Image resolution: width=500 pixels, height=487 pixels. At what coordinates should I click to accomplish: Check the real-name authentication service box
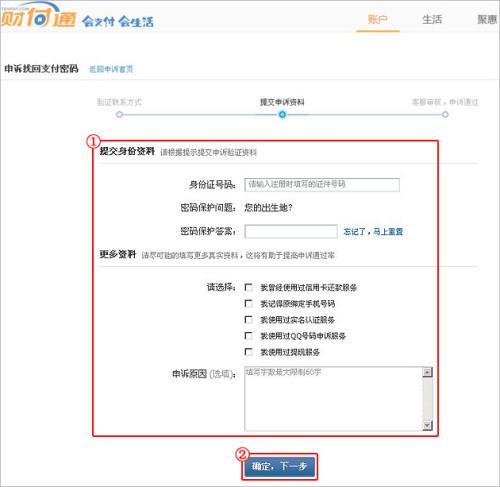point(248,320)
